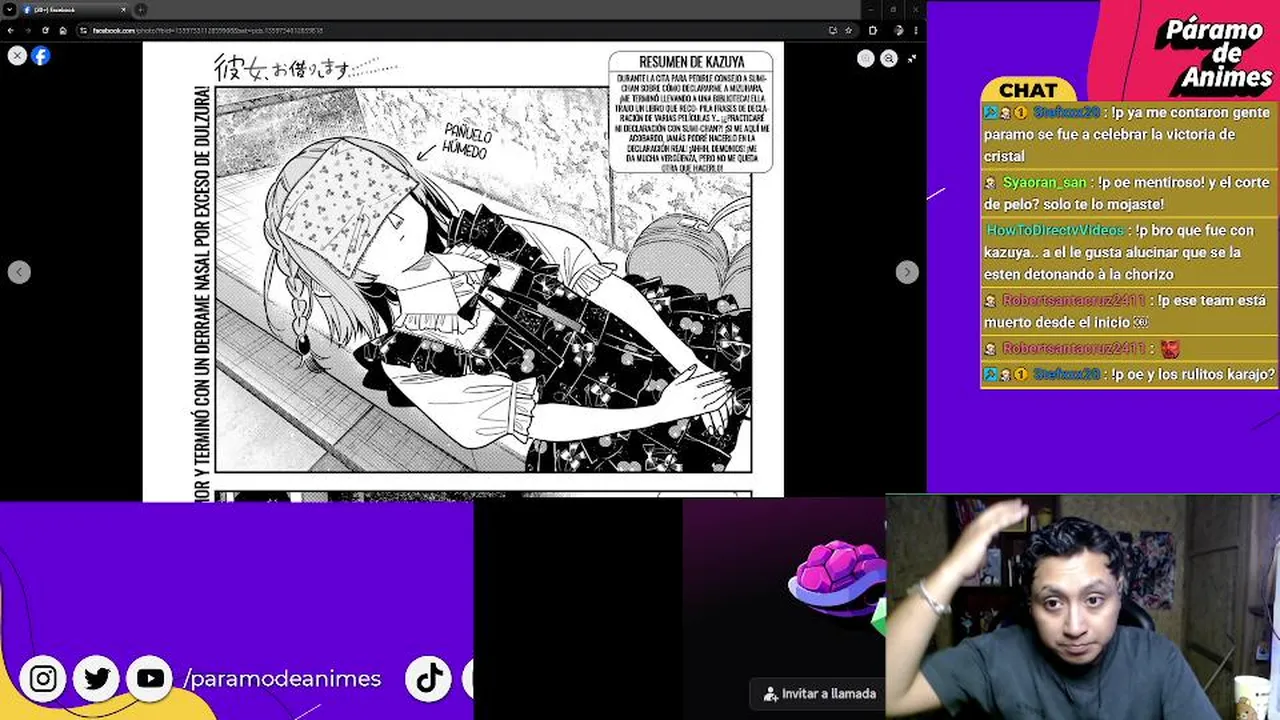Open the browser extensions icon
This screenshot has width=1280, height=720.
click(x=873, y=30)
